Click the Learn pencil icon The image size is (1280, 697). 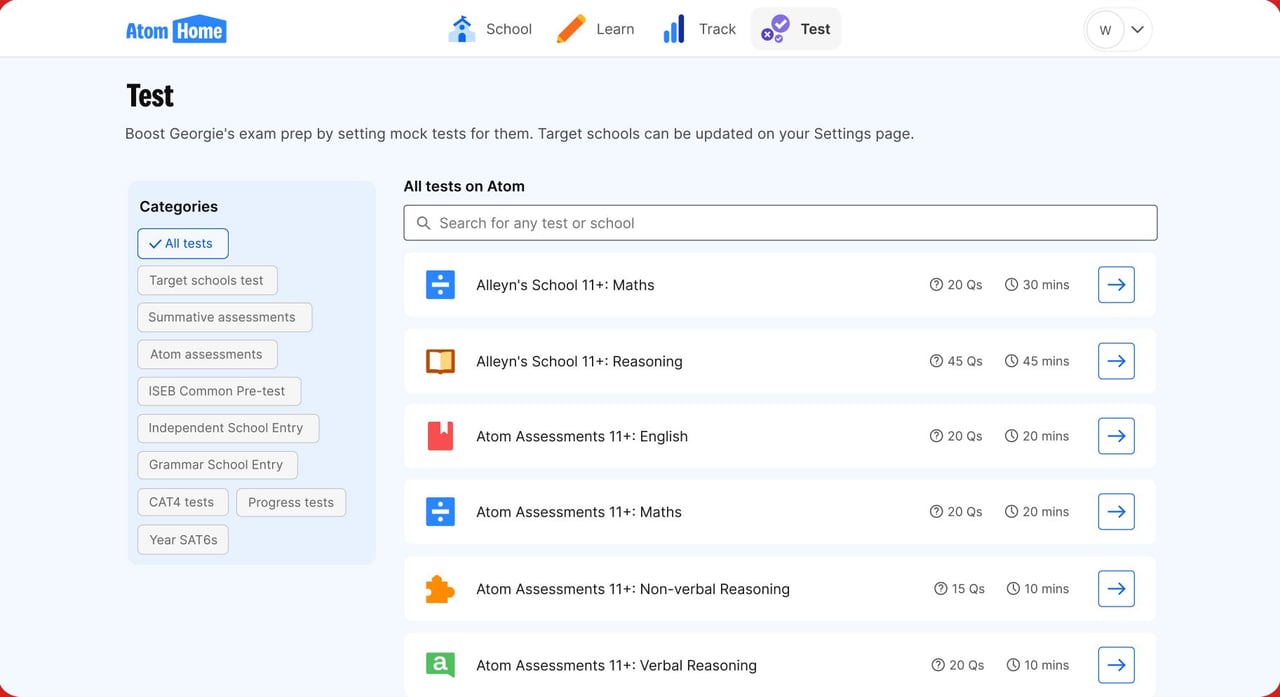click(571, 29)
